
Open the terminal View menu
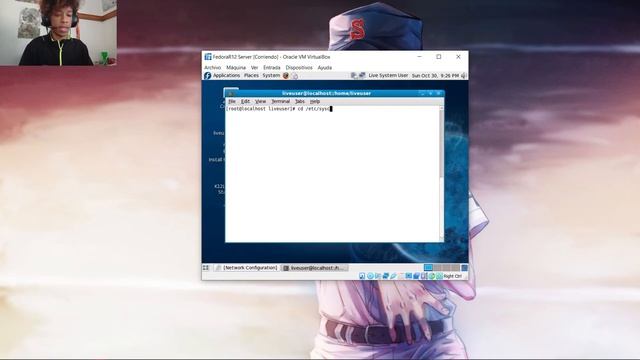(x=260, y=101)
